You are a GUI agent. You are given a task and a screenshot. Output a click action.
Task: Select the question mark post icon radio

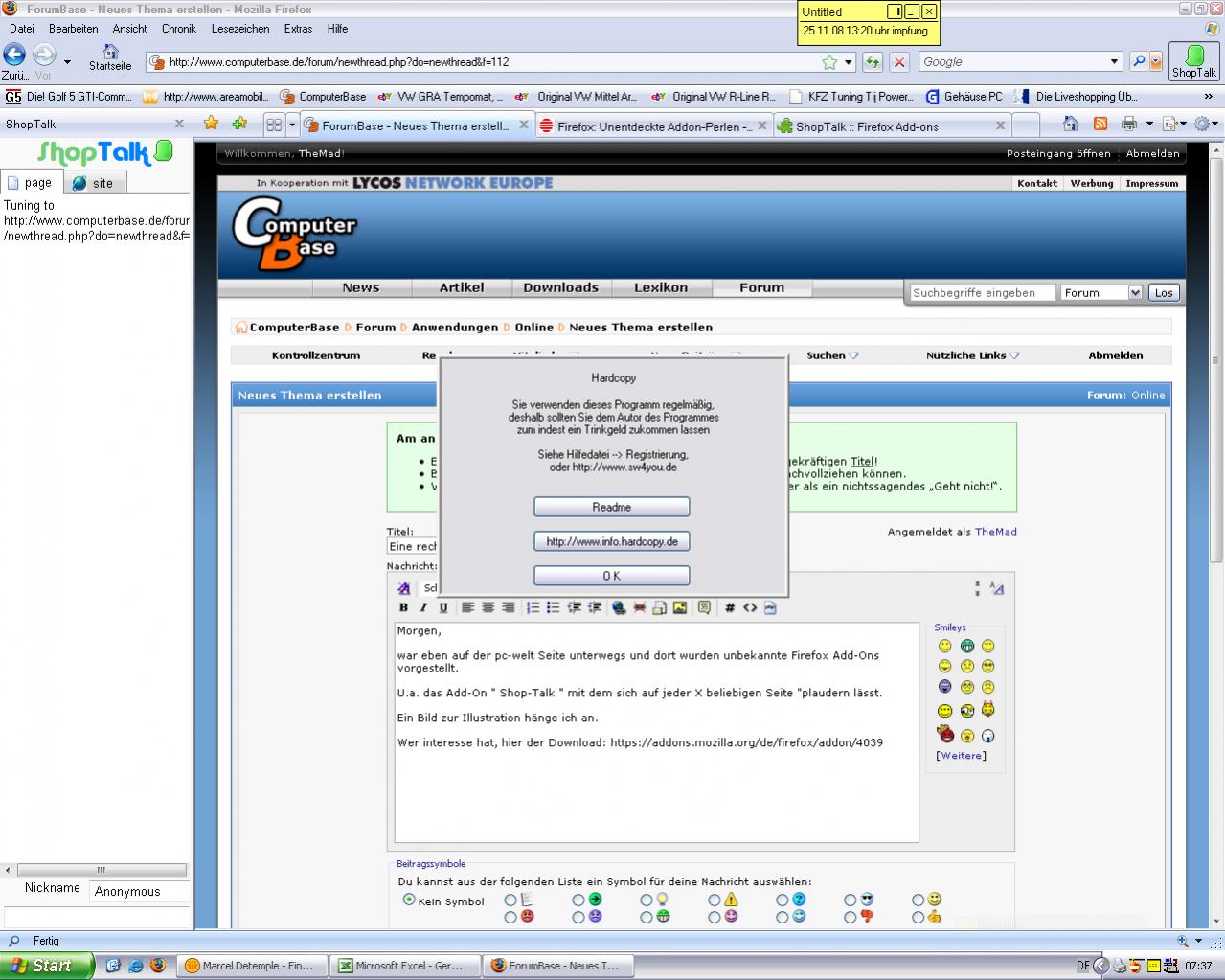783,900
